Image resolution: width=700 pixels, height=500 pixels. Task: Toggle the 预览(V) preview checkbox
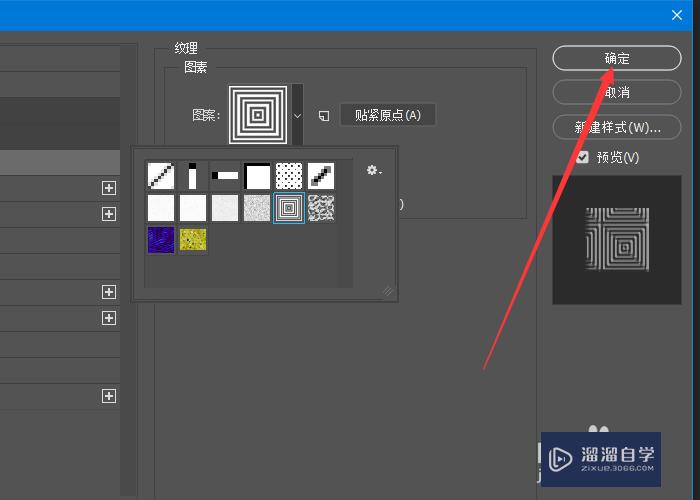click(x=582, y=157)
